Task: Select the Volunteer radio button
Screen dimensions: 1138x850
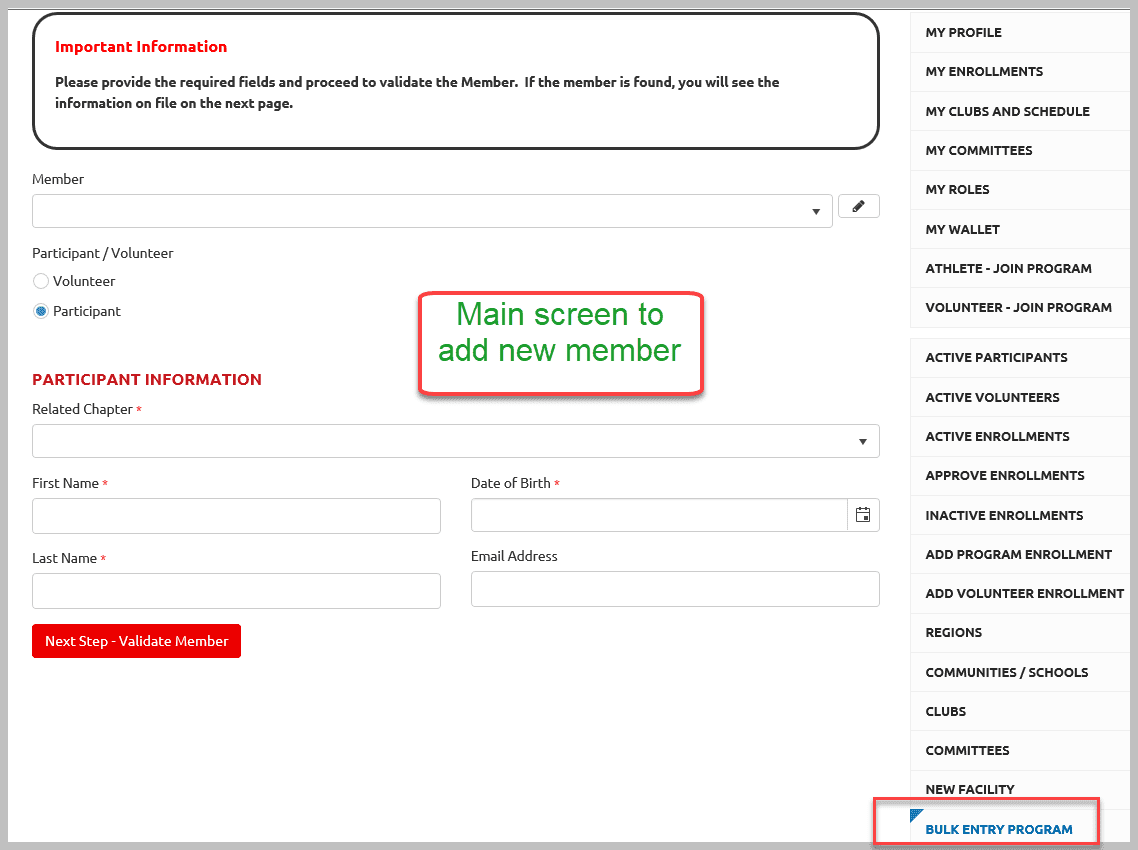Action: coord(41,281)
